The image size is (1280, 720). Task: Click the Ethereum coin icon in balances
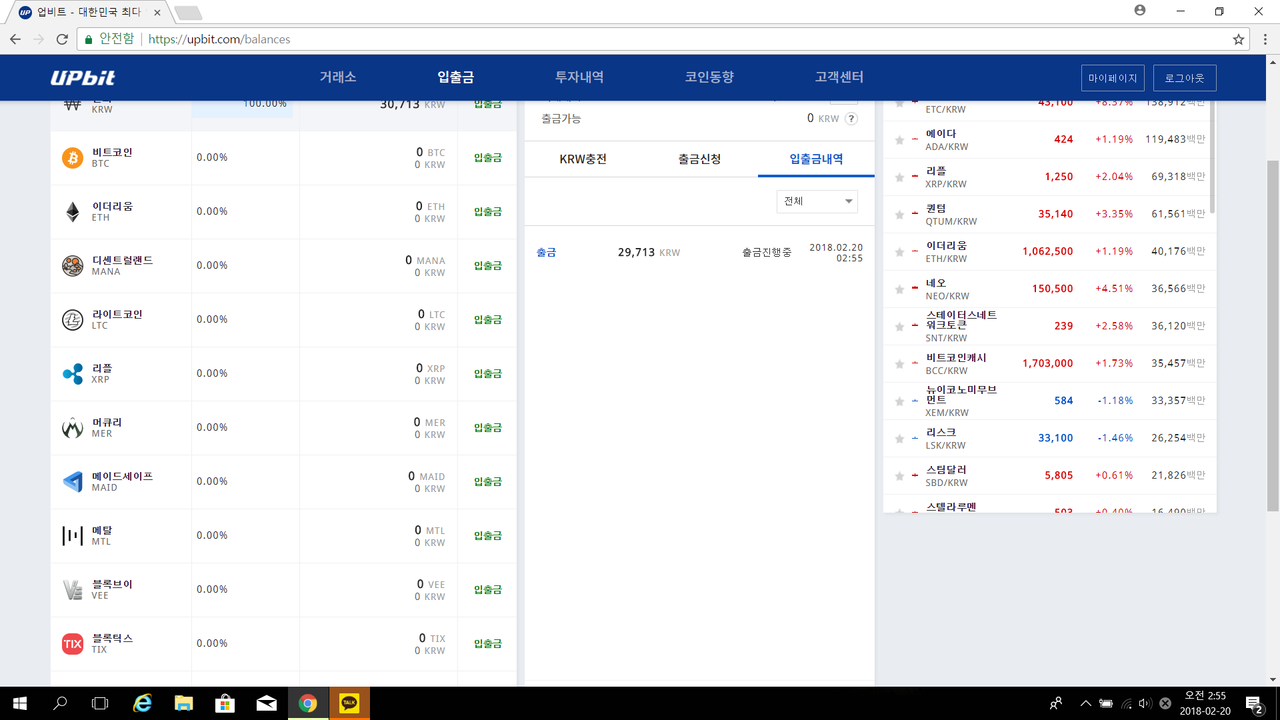[x=72, y=212]
